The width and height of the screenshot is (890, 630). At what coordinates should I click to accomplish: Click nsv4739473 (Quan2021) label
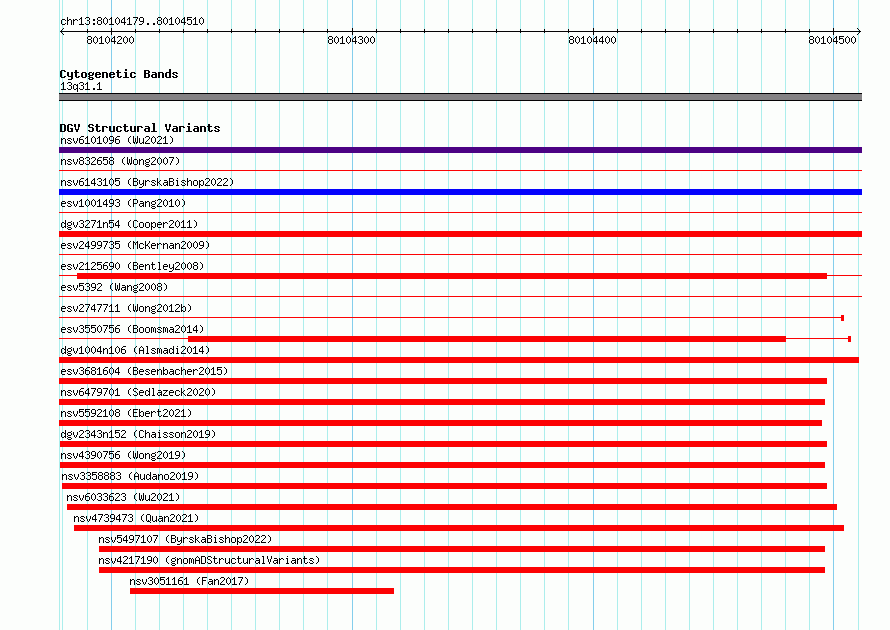(136, 518)
